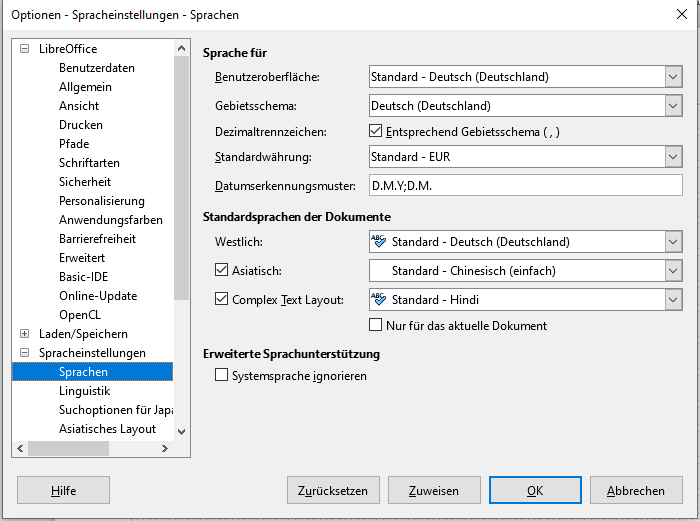Expand the Laden/Speichern tree node
The width and height of the screenshot is (700, 521).
(25, 333)
